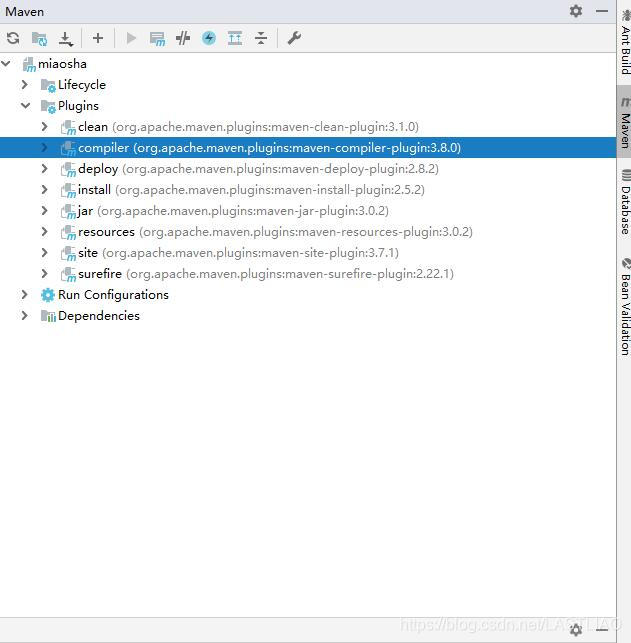The height and width of the screenshot is (643, 631).
Task: Open the Database side tab
Action: tap(624, 202)
